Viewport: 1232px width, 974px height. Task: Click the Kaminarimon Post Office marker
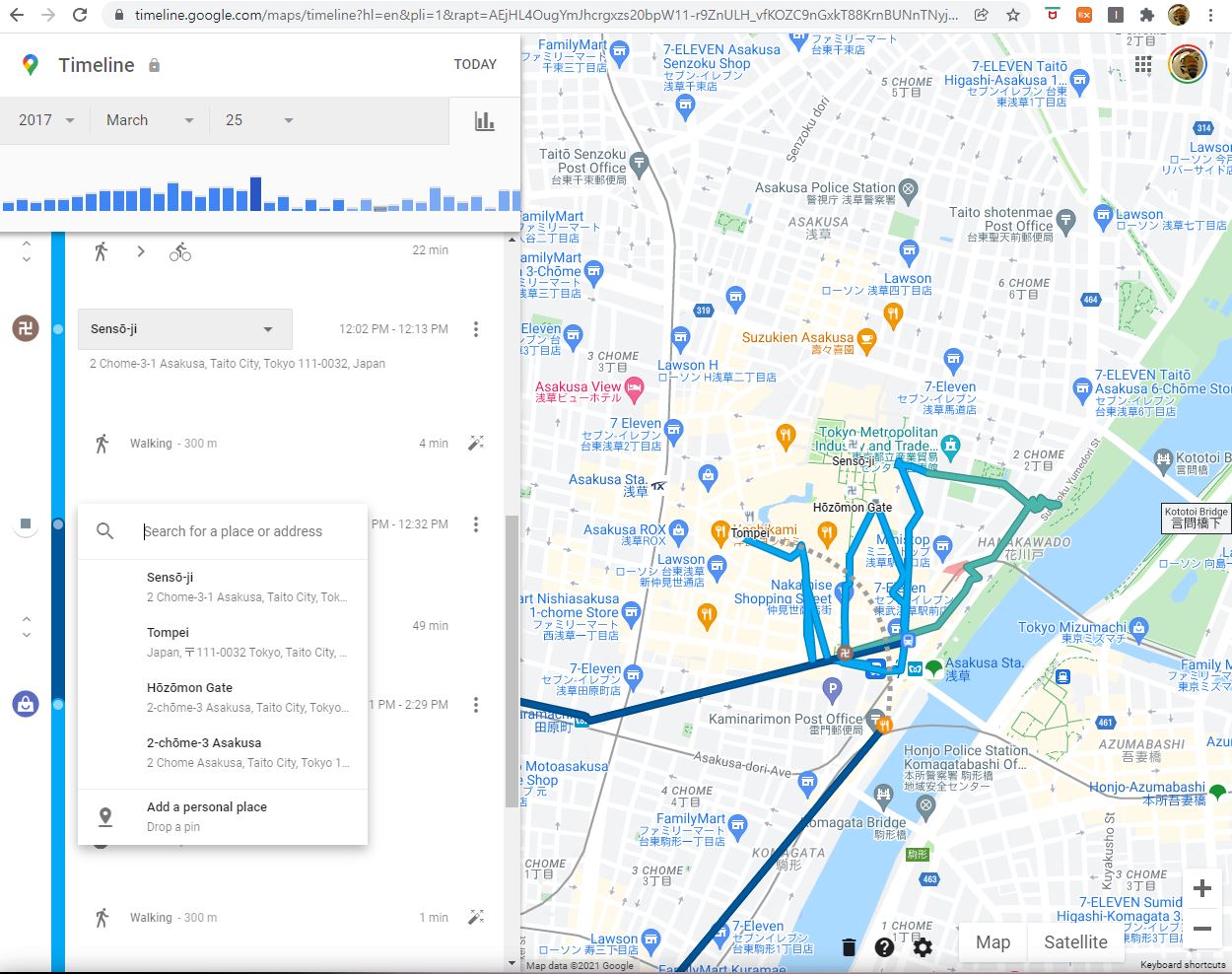873,720
